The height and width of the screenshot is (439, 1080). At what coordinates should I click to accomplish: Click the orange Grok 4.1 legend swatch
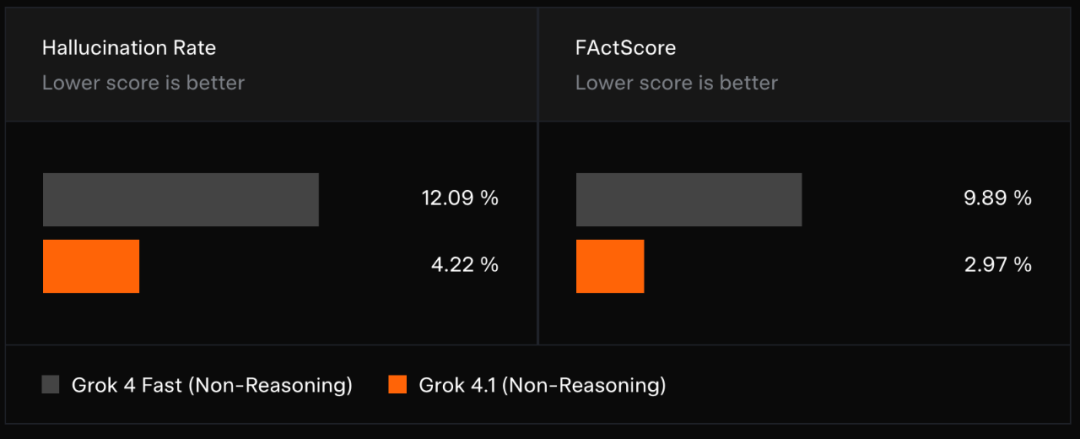[x=397, y=385]
